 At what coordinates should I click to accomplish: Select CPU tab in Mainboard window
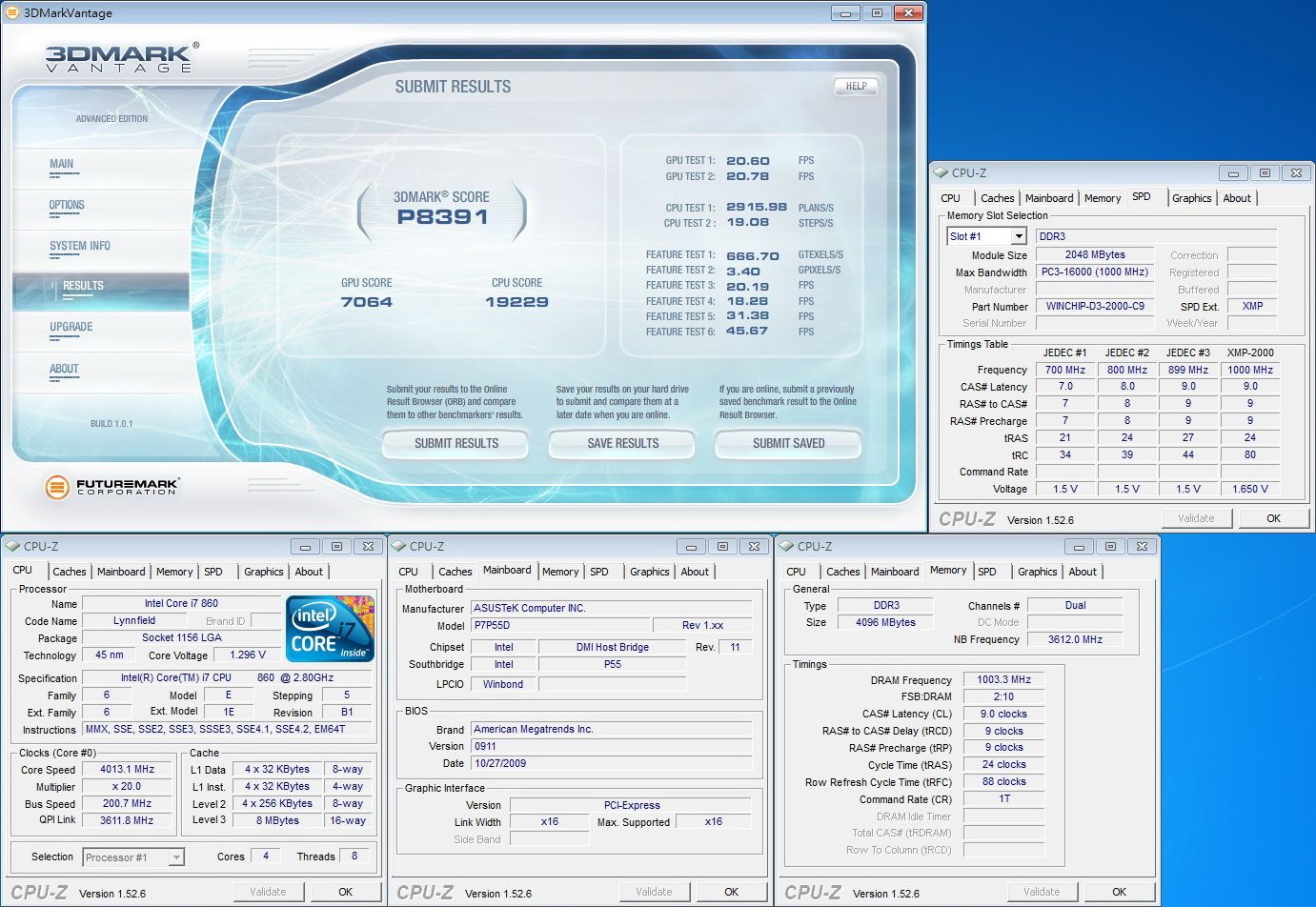(409, 572)
